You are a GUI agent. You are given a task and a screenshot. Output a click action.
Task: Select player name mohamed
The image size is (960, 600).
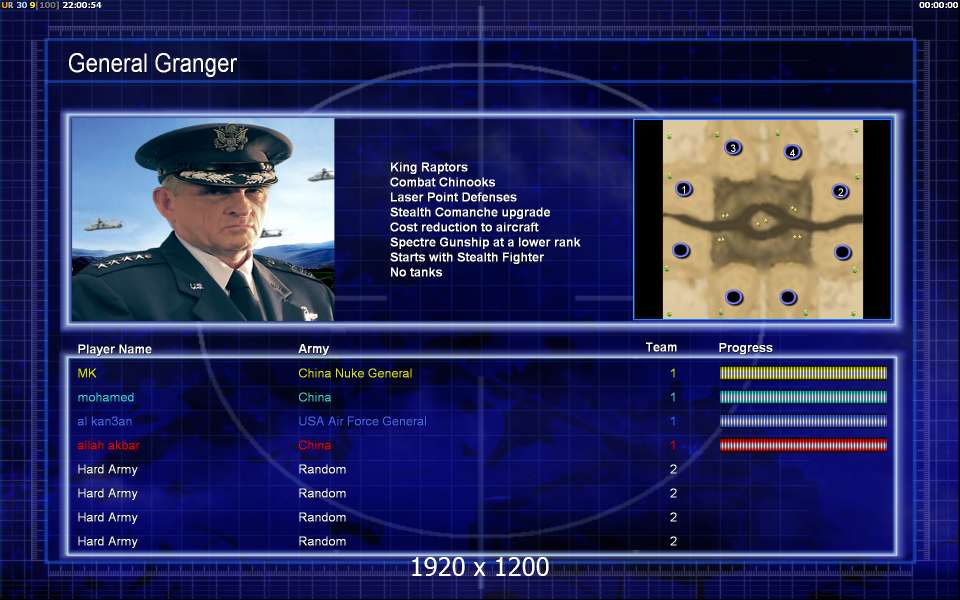[106, 397]
